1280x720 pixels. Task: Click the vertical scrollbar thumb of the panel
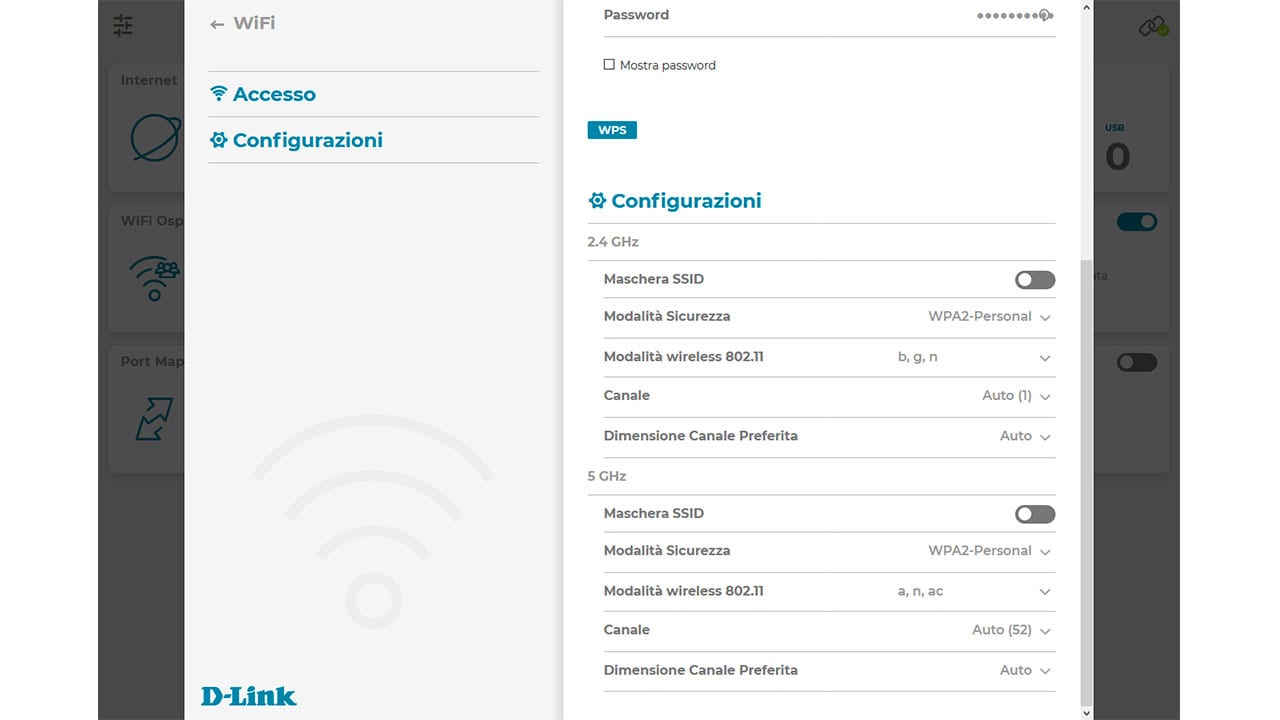1087,480
